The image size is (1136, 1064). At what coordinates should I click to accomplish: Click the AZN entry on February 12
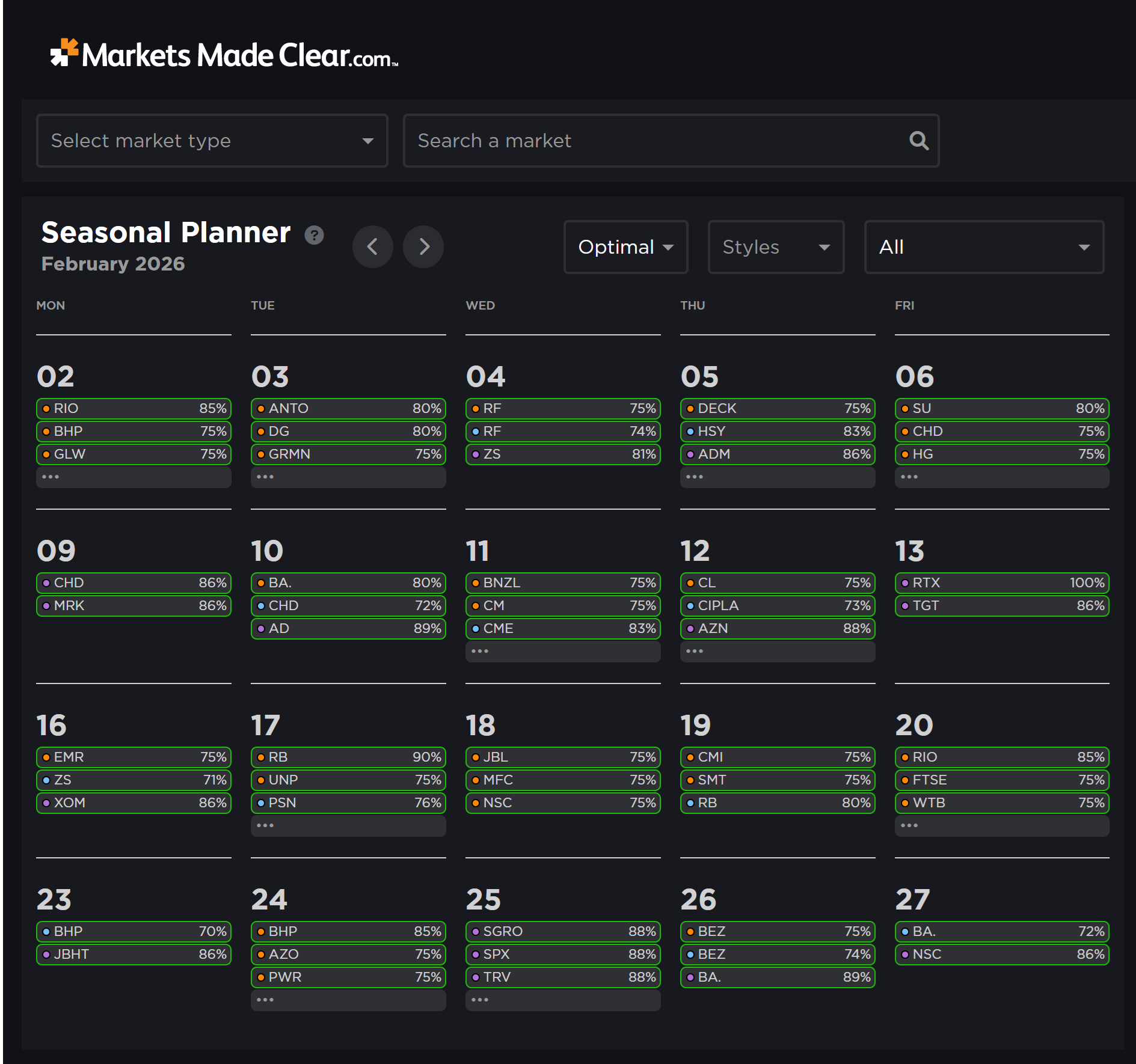click(777, 628)
